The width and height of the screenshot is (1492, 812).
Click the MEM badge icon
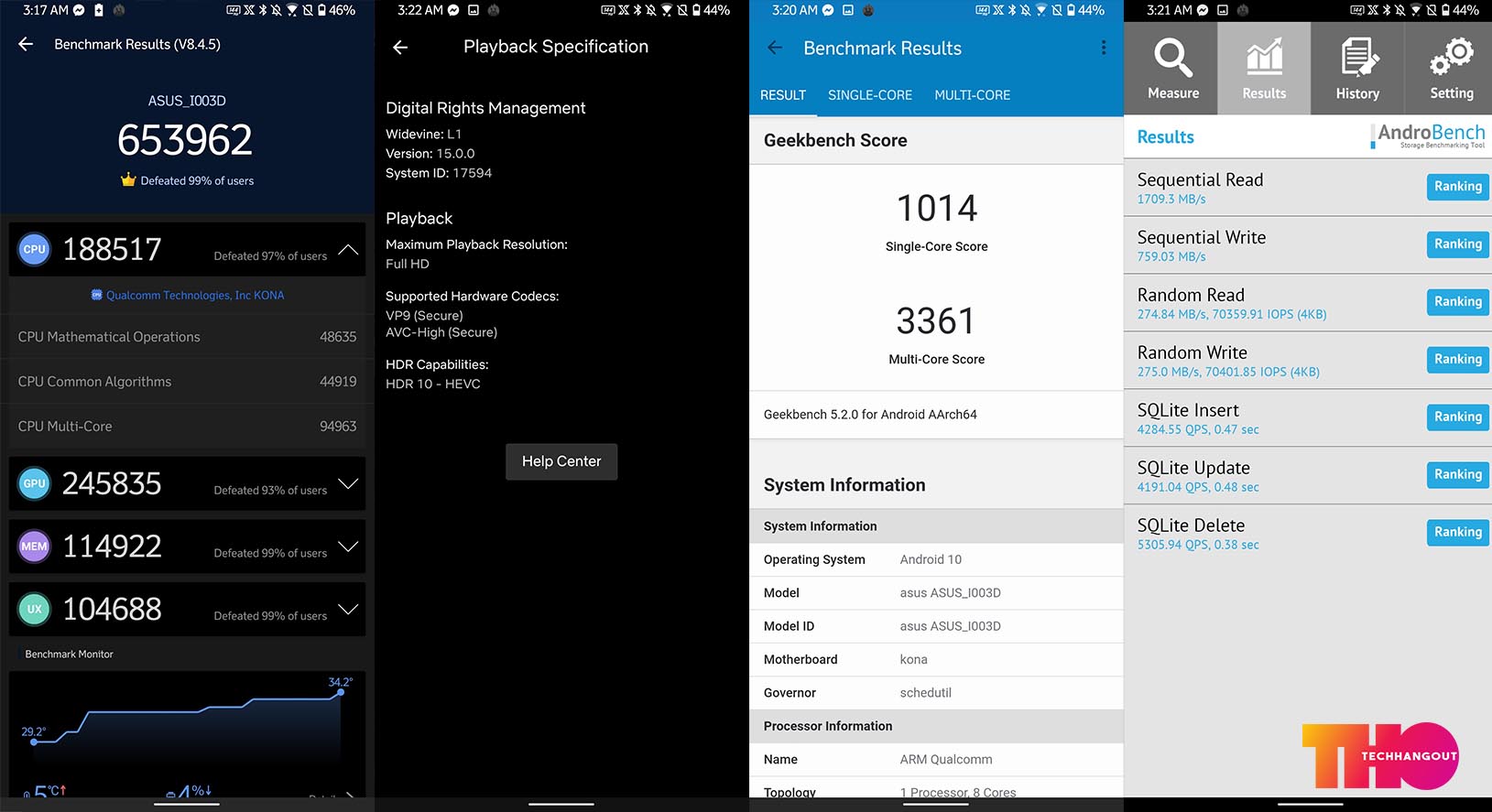(35, 547)
